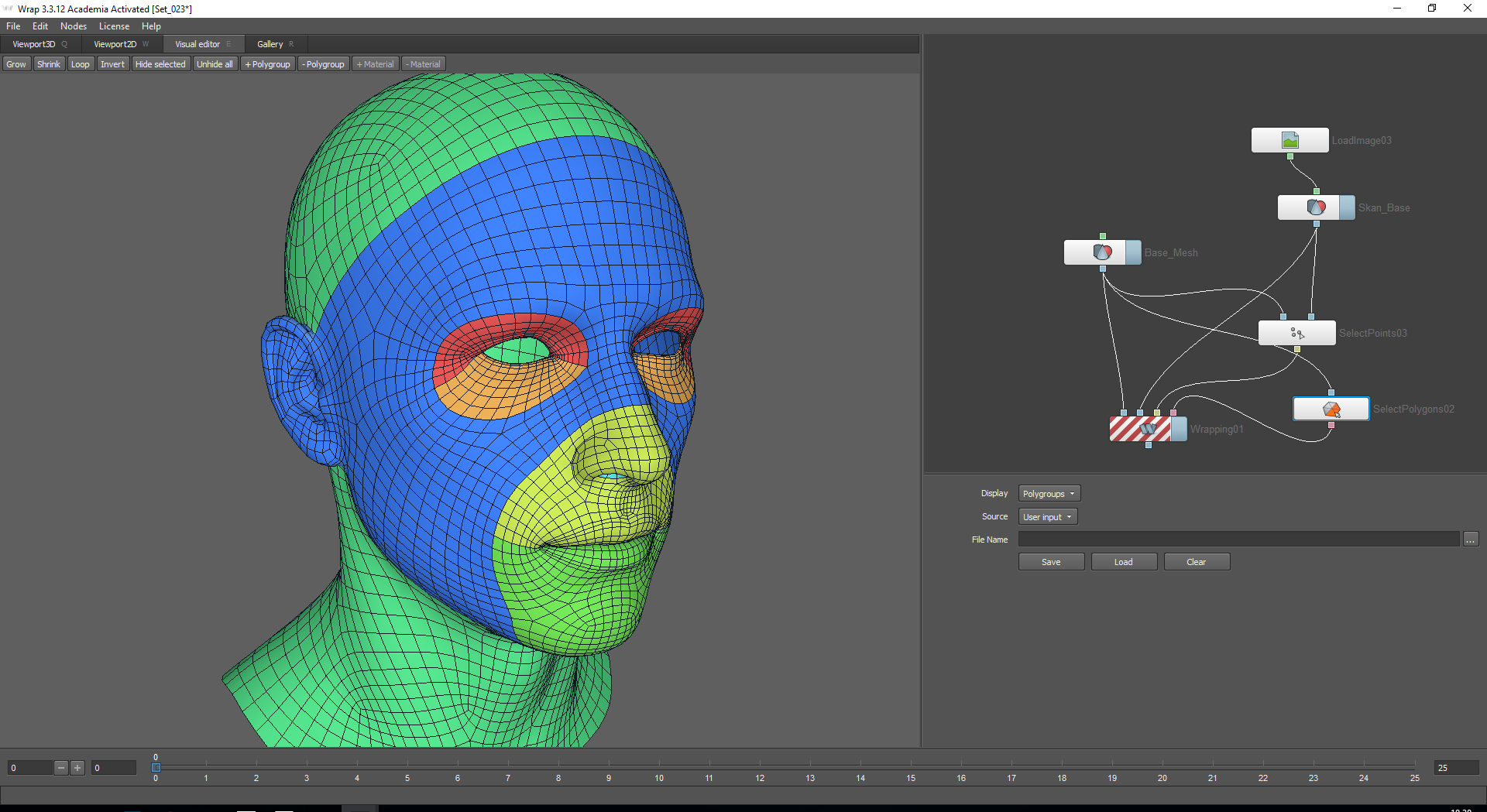Open the Display Polygroups dropdown
The image size is (1487, 812).
click(x=1049, y=494)
